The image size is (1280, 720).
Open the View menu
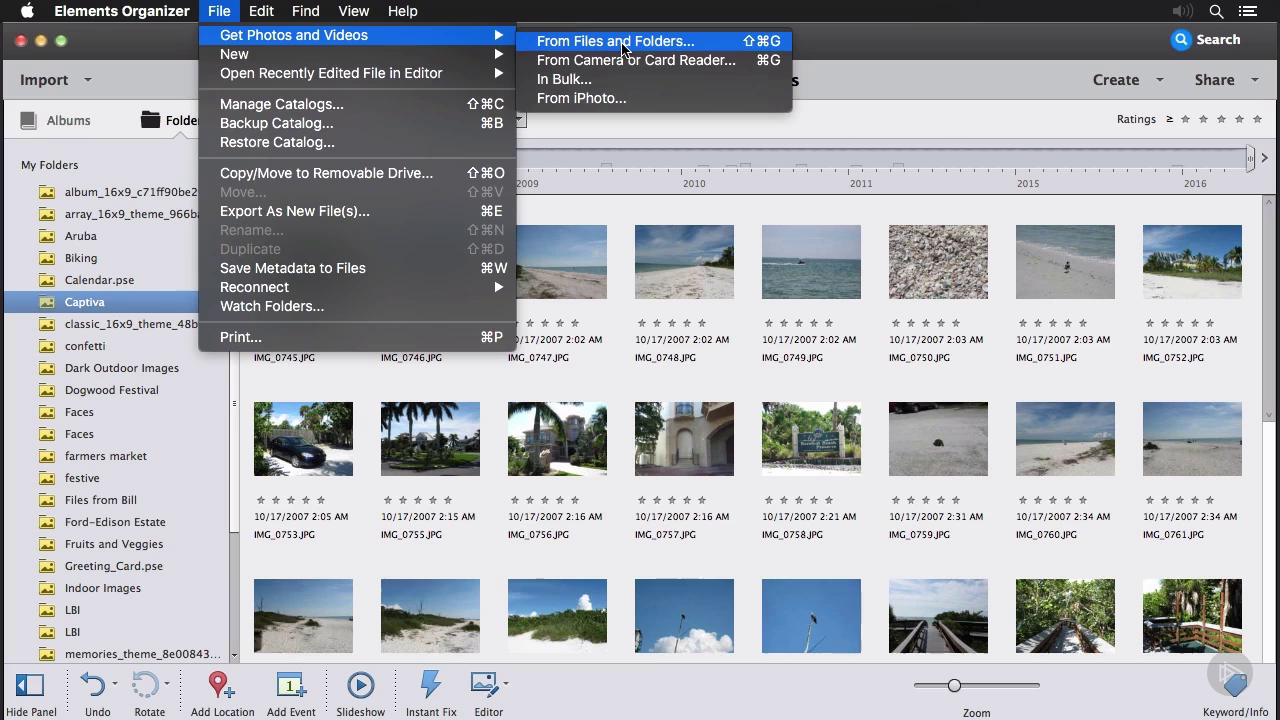pyautogui.click(x=353, y=11)
